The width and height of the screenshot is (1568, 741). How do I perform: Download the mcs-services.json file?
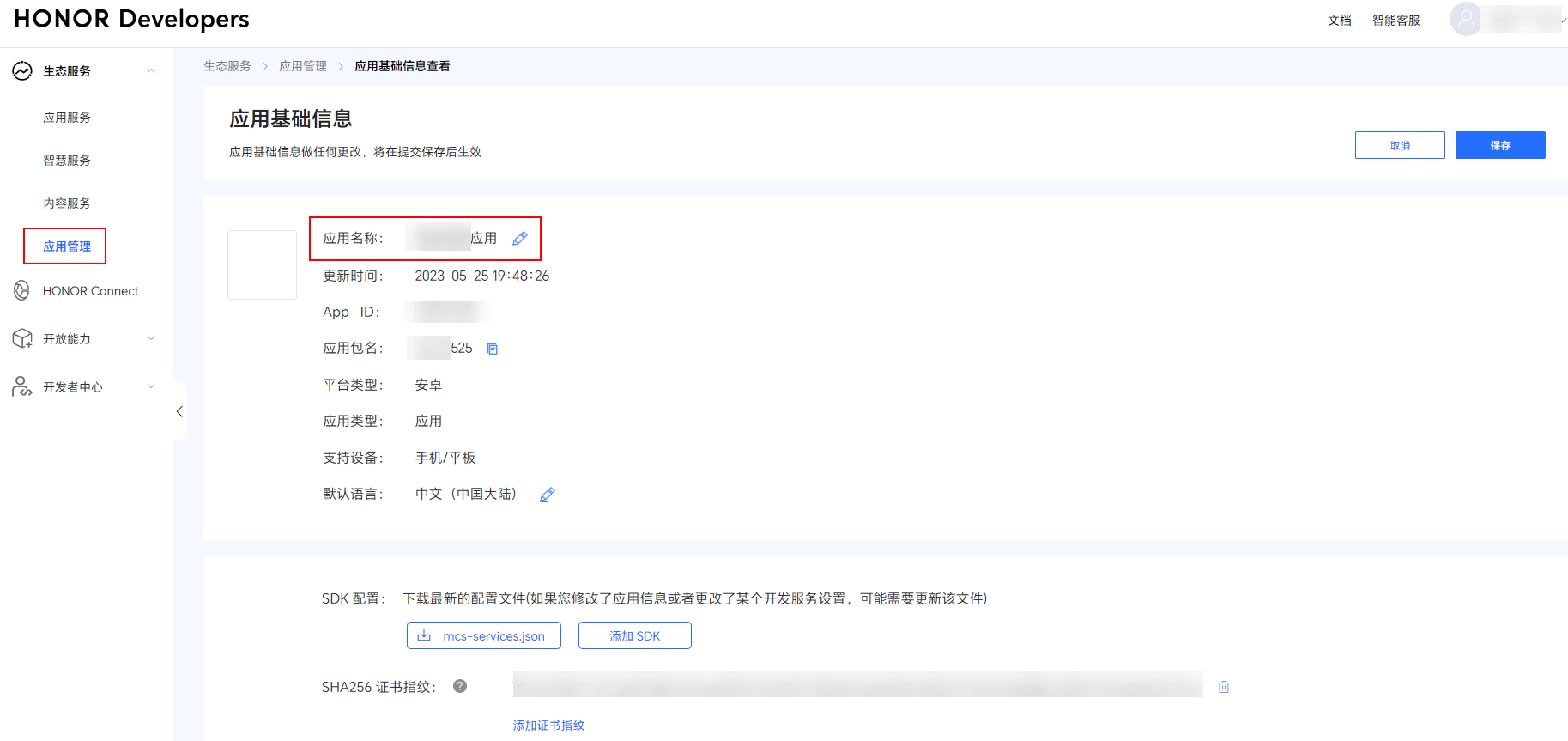(x=484, y=635)
